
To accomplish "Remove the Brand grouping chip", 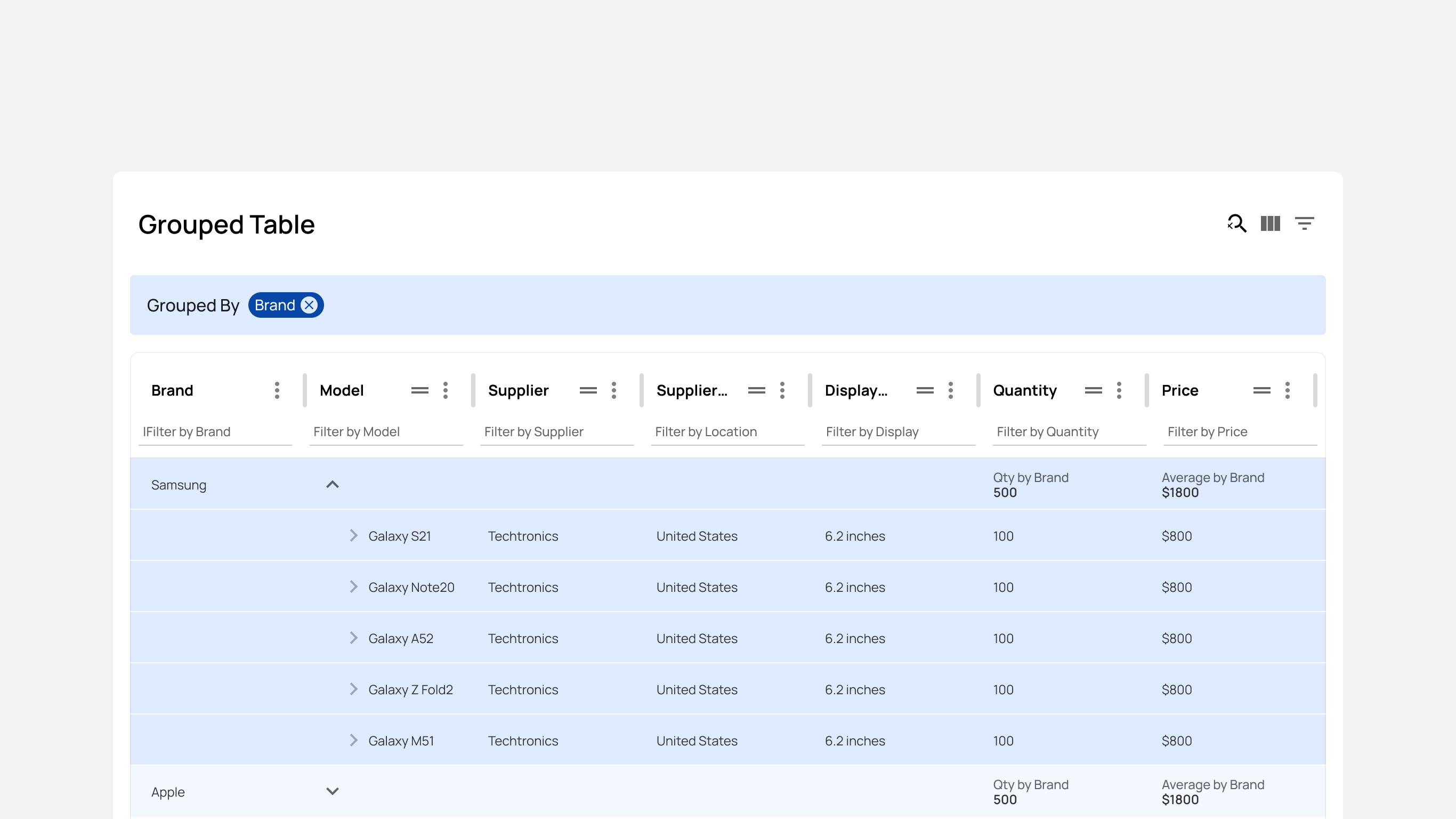I will (x=309, y=305).
